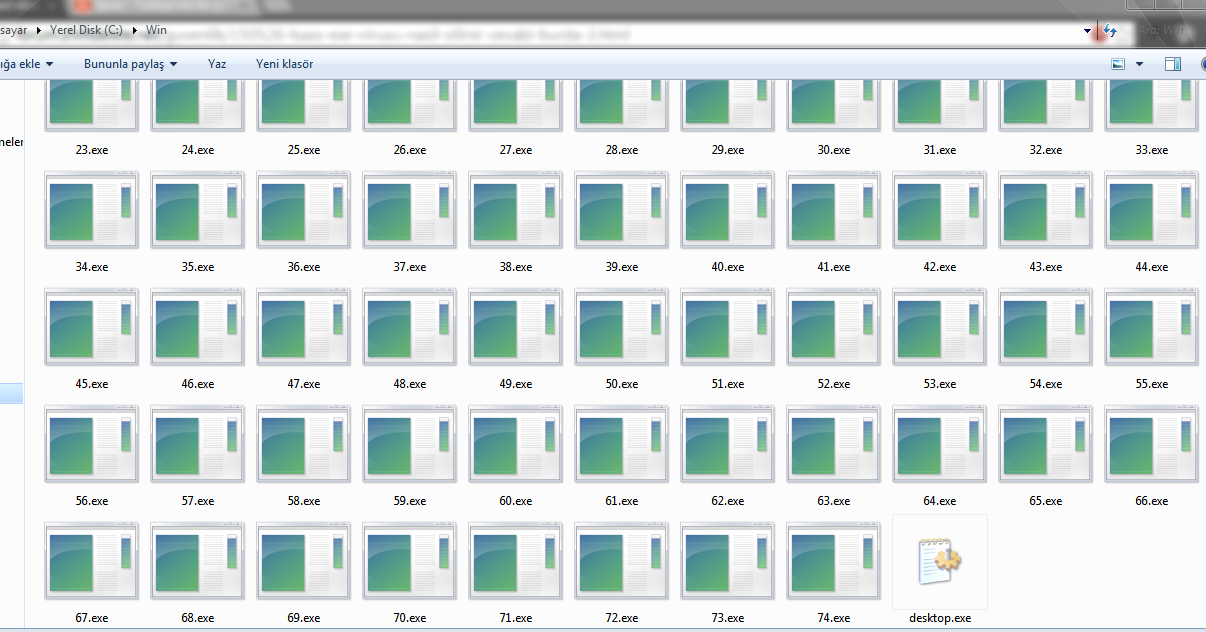Go to 'Yerel Disk (C:)' in the breadcrumb
The width and height of the screenshot is (1206, 632).
(x=87, y=30)
